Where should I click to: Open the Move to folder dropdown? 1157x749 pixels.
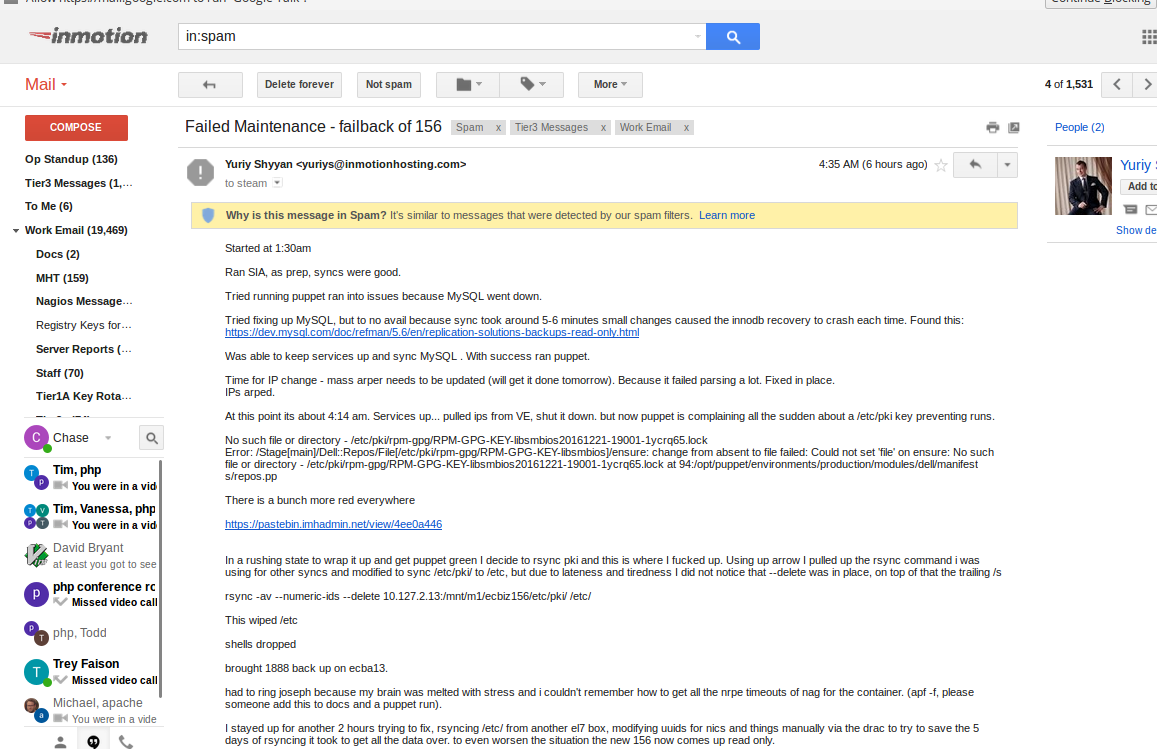(x=467, y=85)
